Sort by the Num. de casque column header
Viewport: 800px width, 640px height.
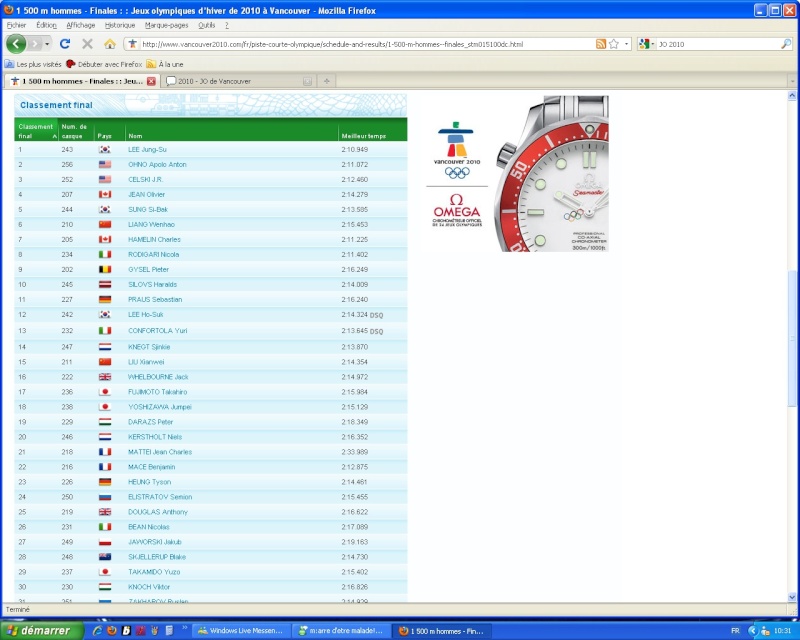pos(77,131)
